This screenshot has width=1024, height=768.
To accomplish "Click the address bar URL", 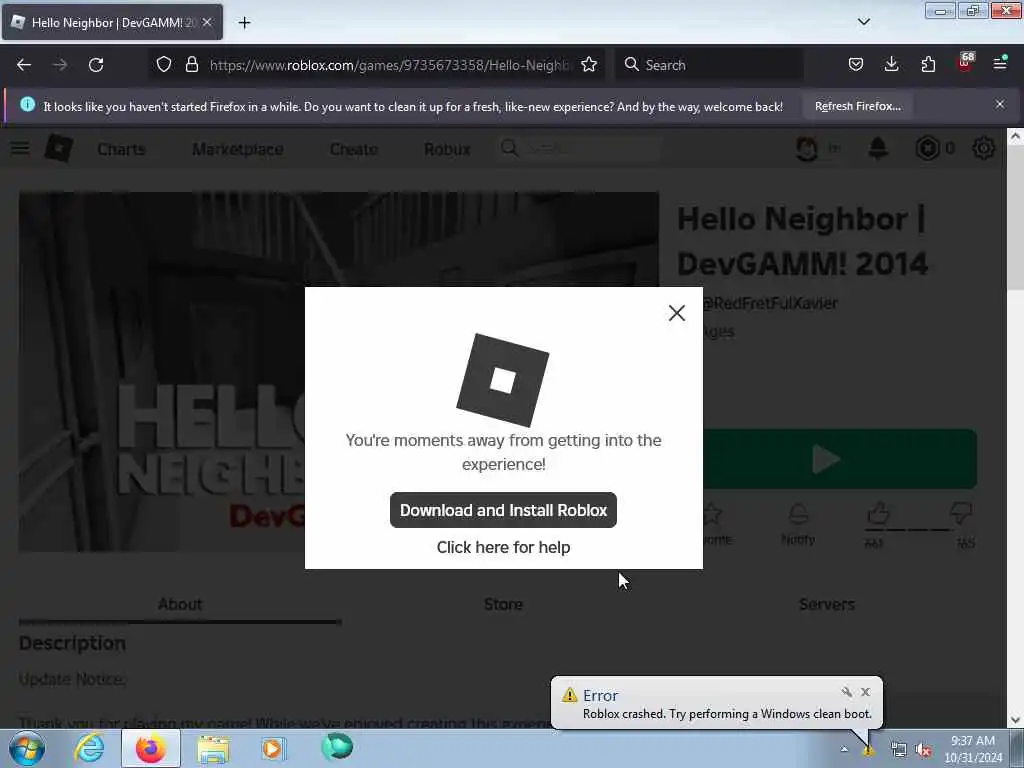I will [x=389, y=65].
